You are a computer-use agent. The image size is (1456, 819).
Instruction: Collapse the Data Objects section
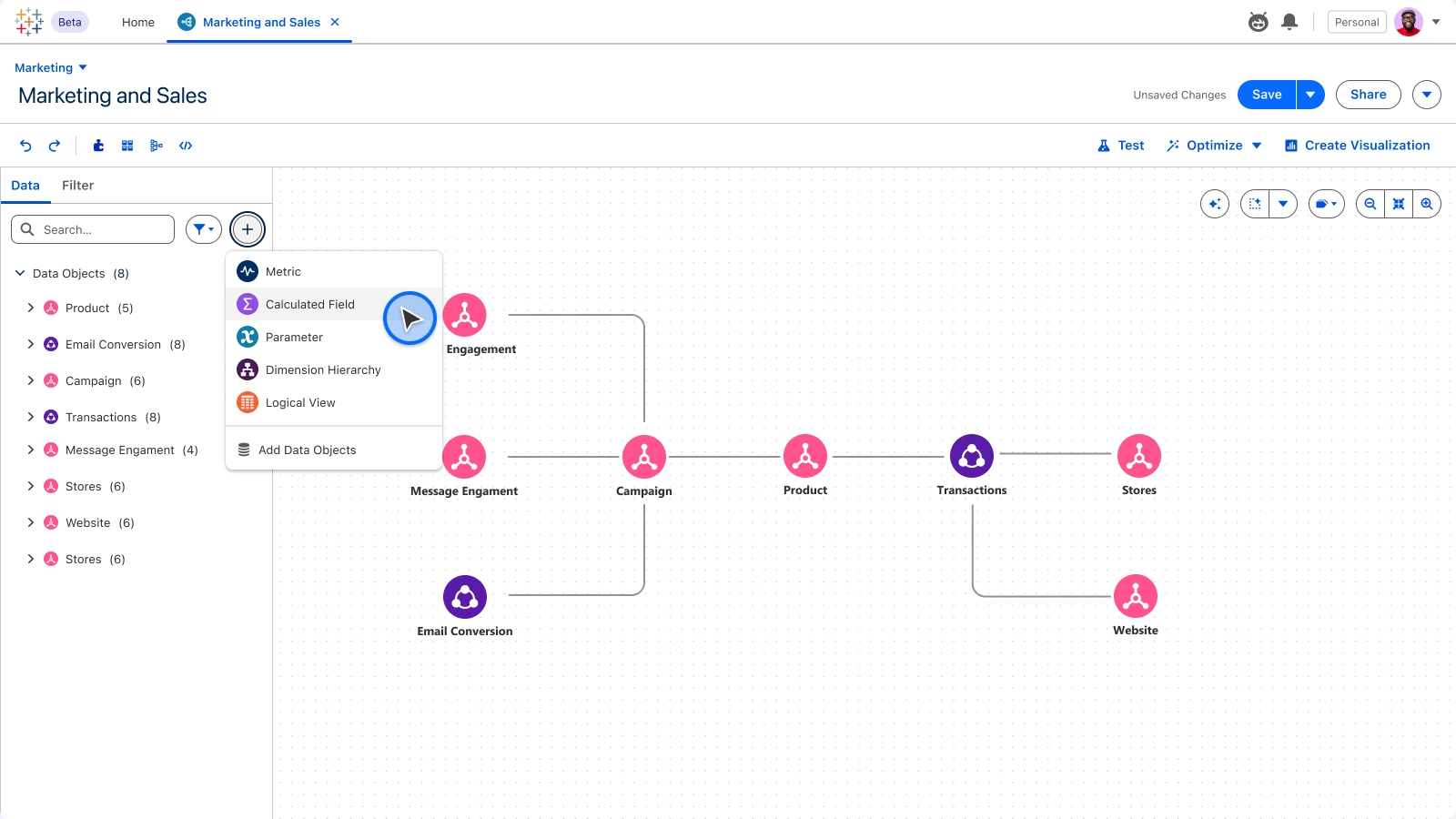[x=20, y=273]
